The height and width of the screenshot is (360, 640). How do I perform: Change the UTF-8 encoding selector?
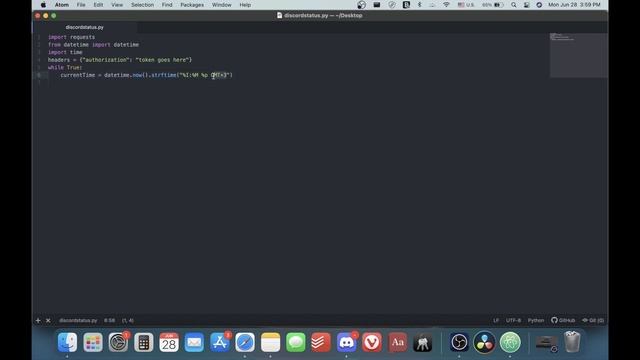513,320
